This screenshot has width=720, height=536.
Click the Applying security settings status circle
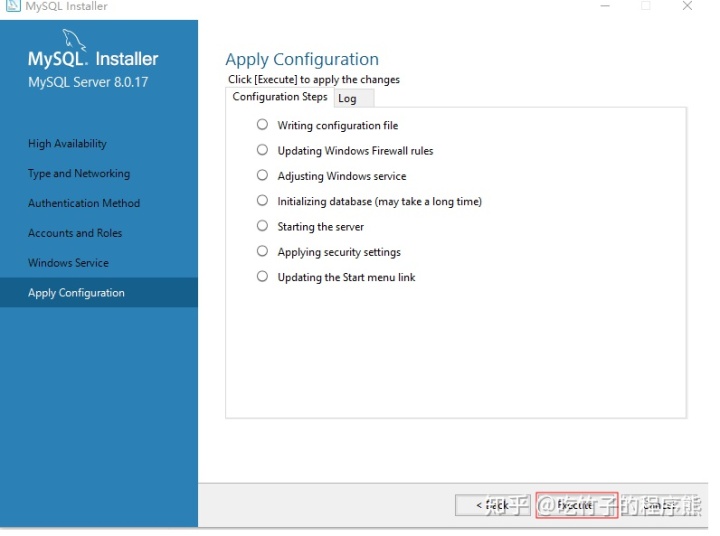coord(262,251)
